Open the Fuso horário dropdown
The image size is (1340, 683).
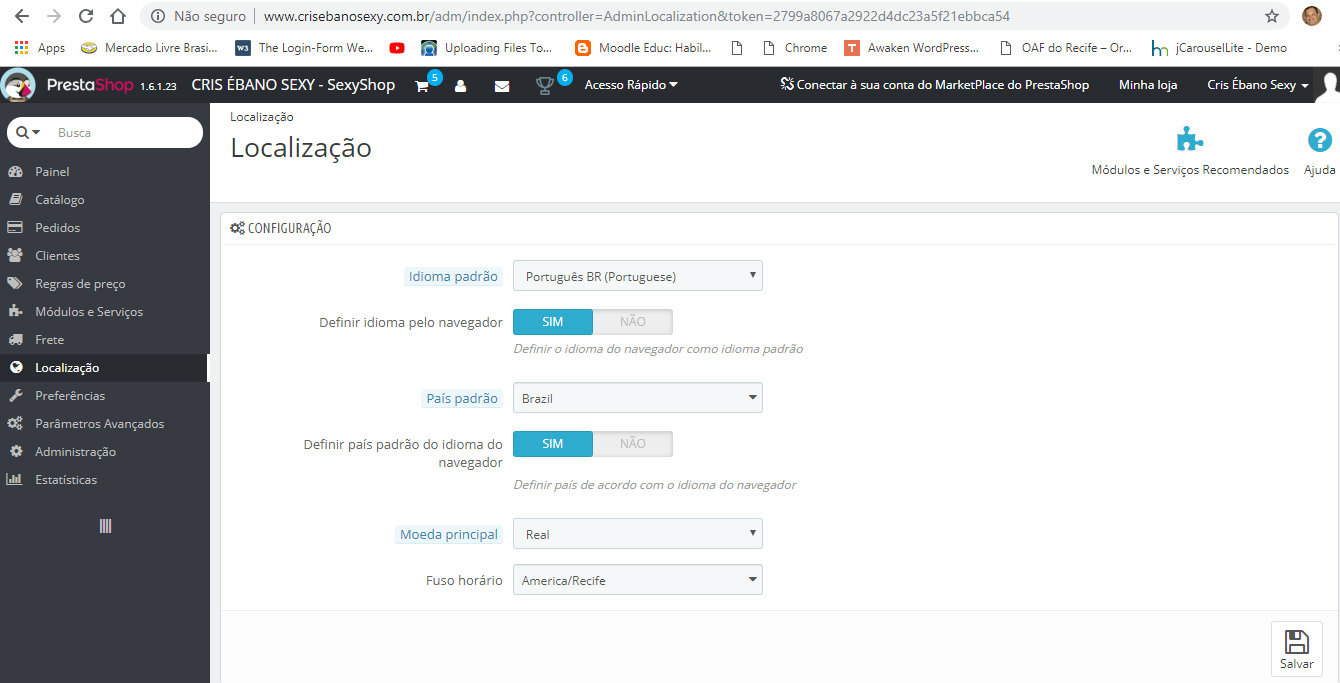click(x=638, y=580)
